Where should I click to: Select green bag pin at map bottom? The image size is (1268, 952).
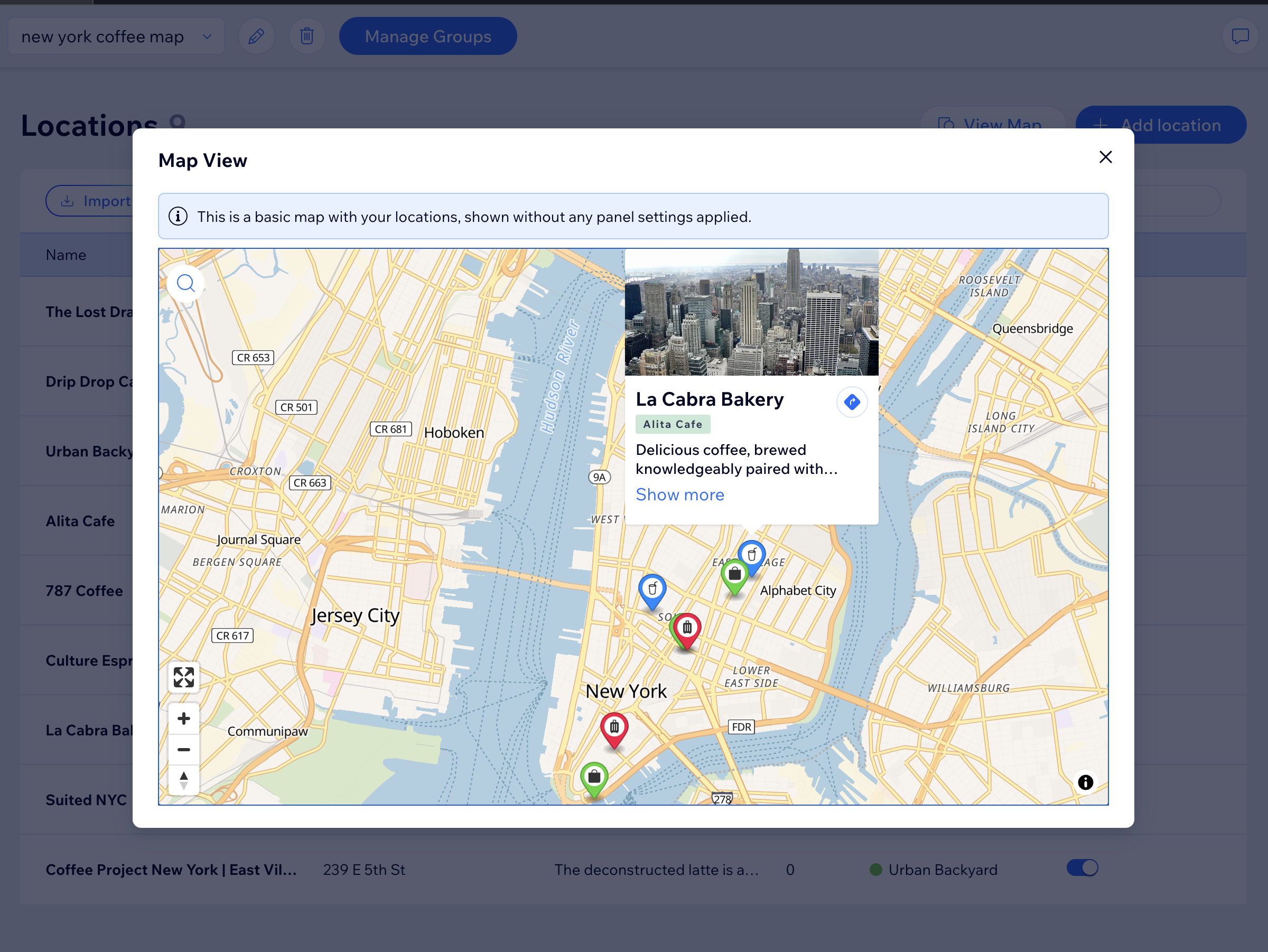pyautogui.click(x=594, y=779)
